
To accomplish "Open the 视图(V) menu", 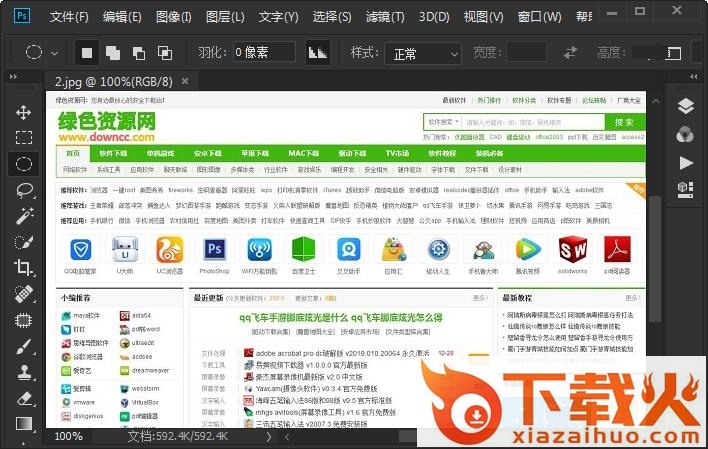I will [x=483, y=17].
